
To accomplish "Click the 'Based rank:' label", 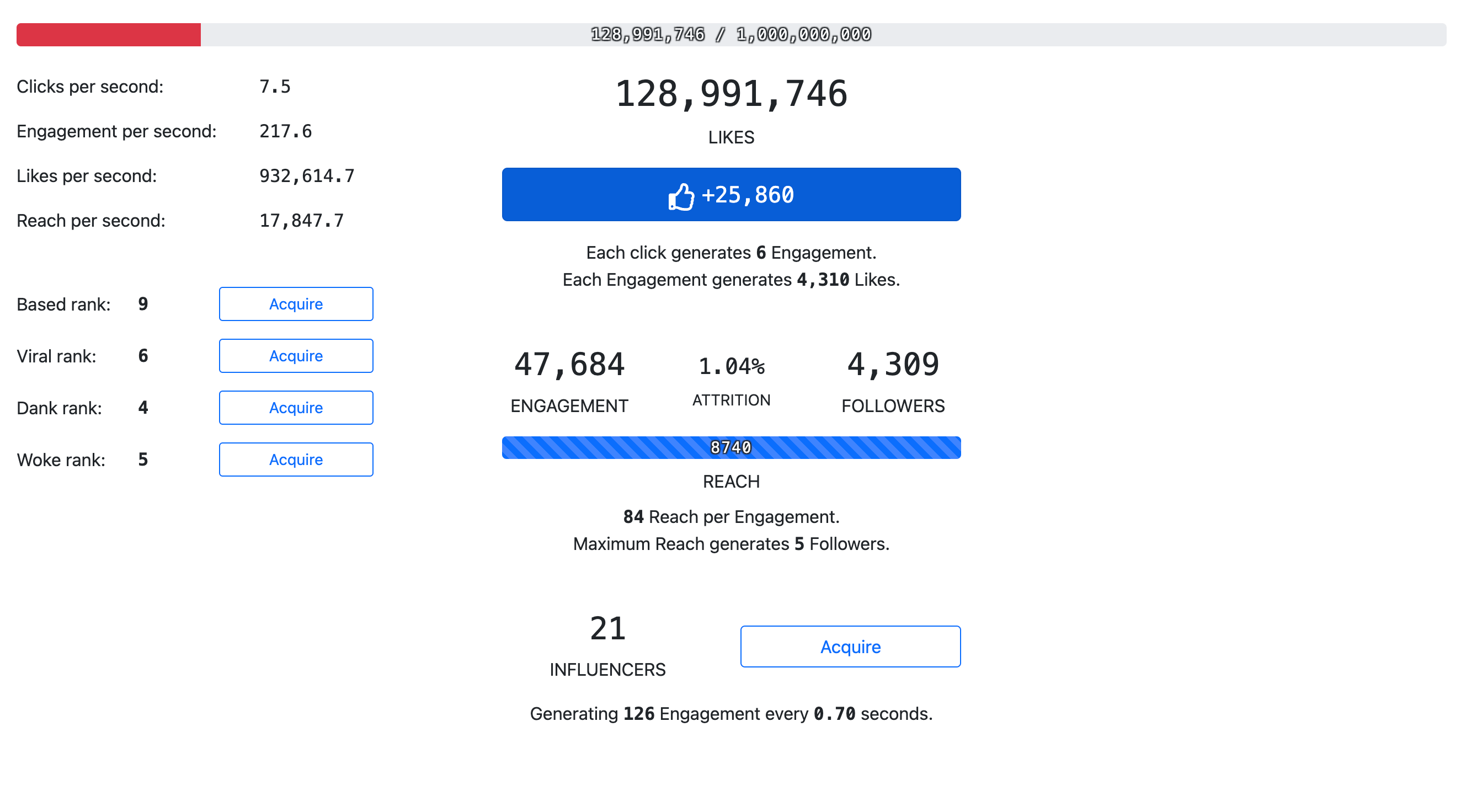I will pos(63,304).
